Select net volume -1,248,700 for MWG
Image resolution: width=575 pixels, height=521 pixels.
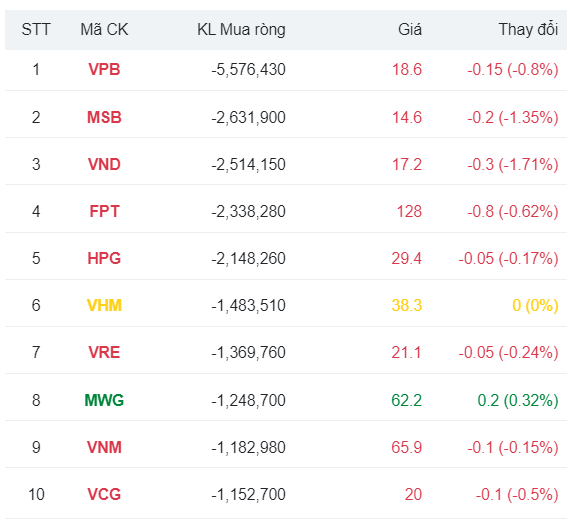[248, 400]
